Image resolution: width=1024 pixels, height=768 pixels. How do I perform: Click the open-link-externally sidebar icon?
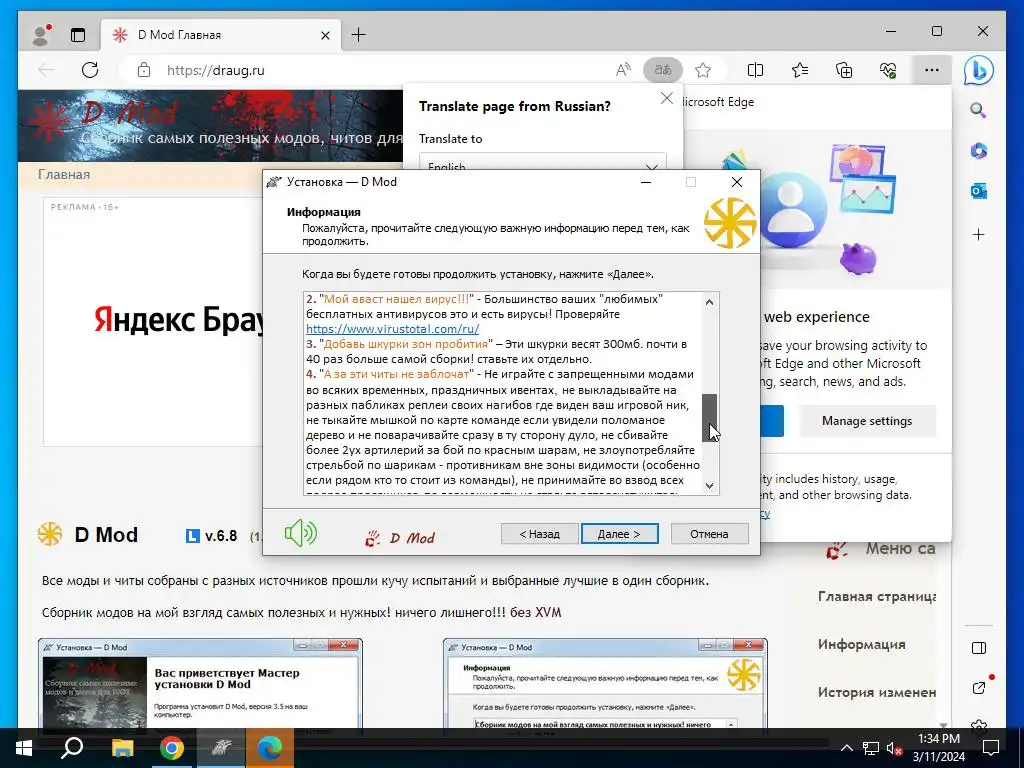coord(978,688)
